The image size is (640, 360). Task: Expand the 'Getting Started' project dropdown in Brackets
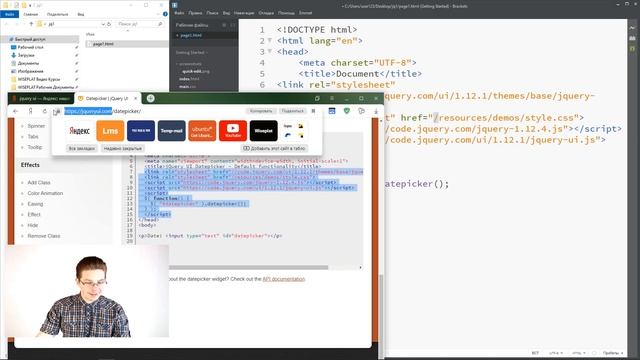(x=192, y=53)
